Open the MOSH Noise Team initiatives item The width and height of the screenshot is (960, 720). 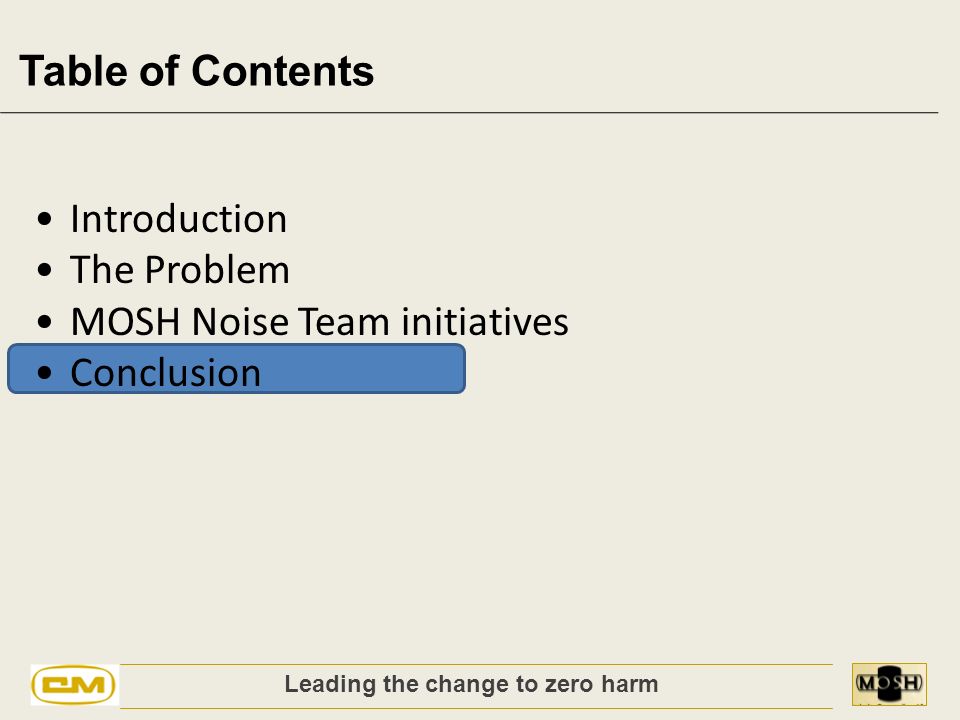[x=319, y=321]
